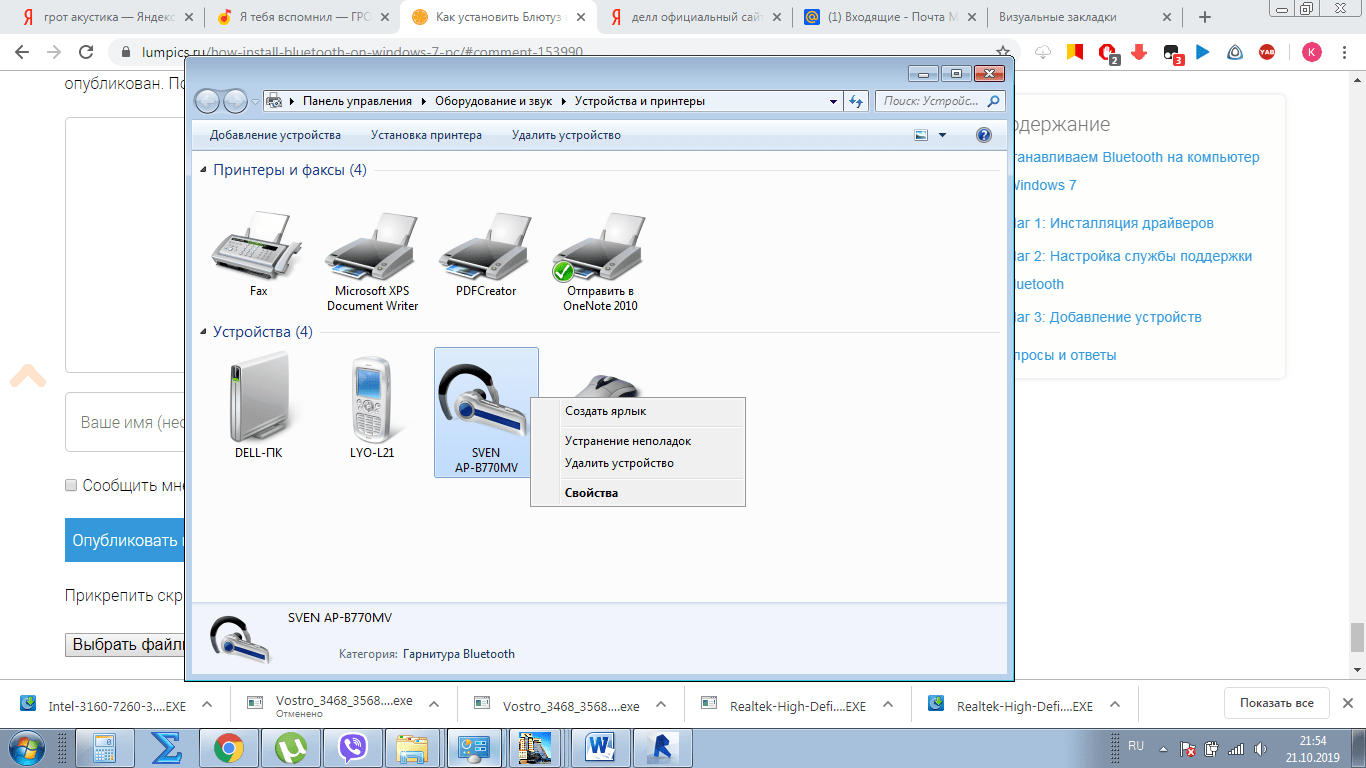Viewport: 1366px width, 768px height.
Task: Select Send to OneNote 2010 printer
Action: point(600,262)
